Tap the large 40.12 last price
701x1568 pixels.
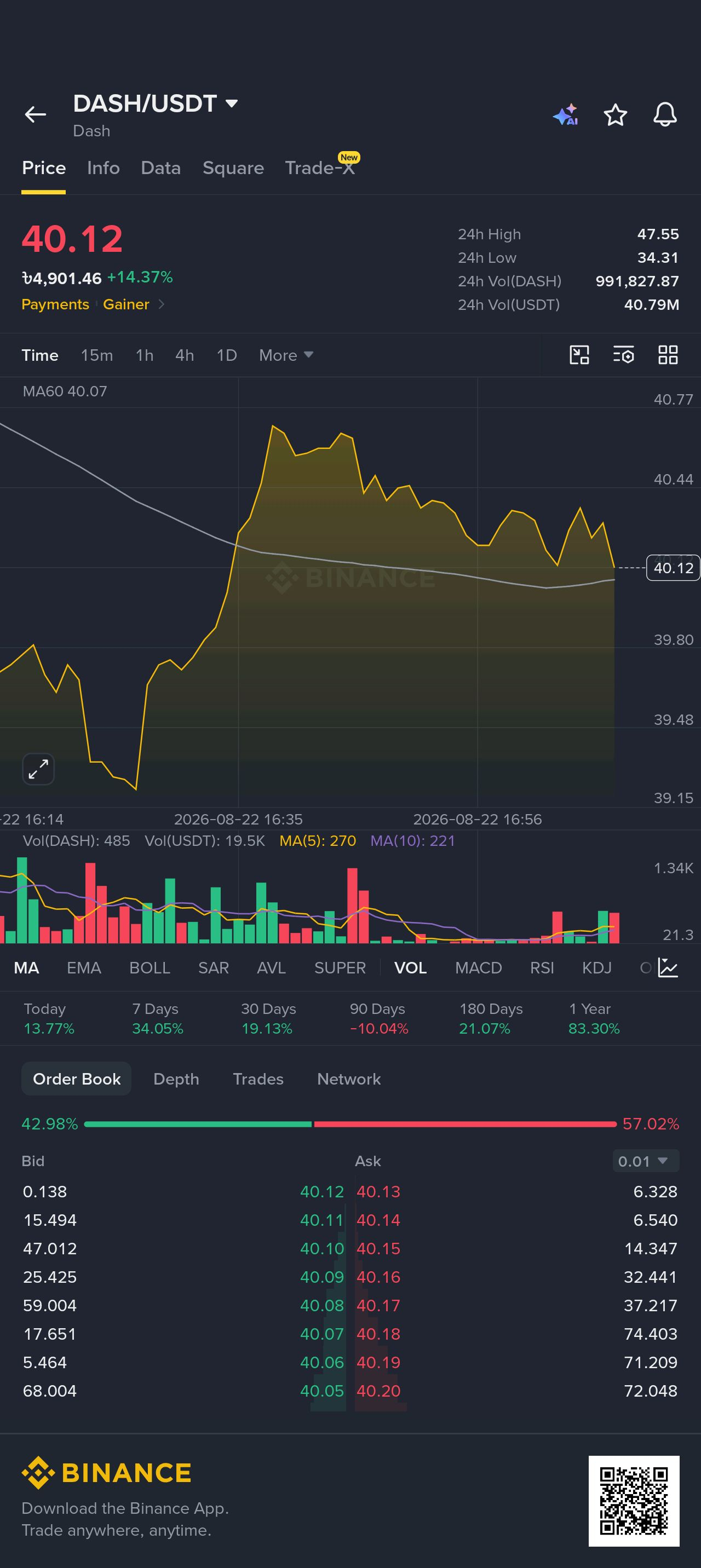click(x=72, y=239)
